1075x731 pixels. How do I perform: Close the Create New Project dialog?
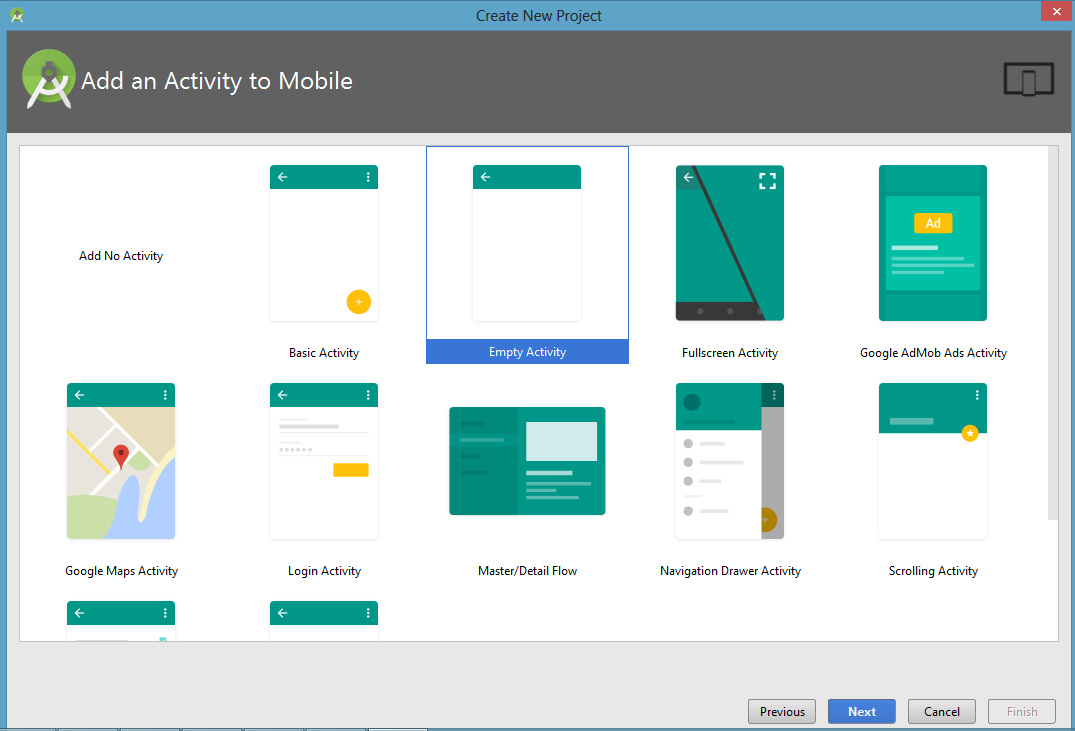[x=1056, y=12]
